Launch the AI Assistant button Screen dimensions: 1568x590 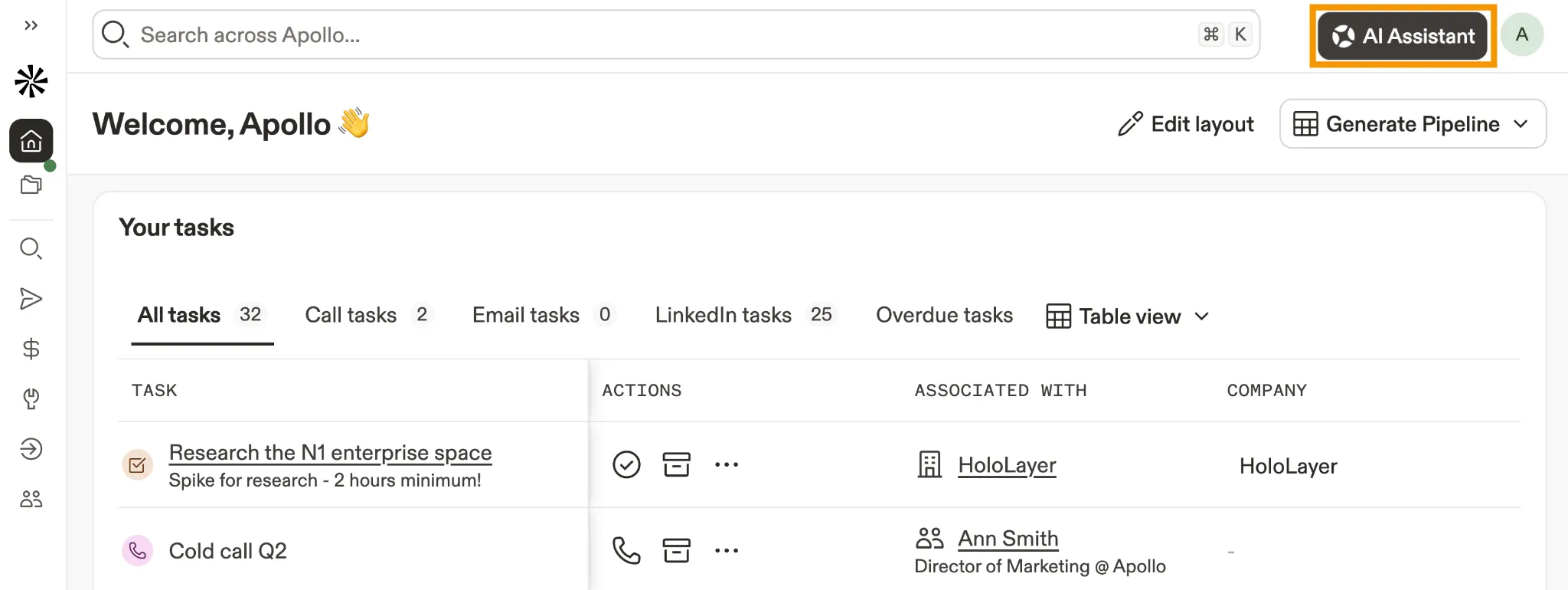coord(1403,36)
